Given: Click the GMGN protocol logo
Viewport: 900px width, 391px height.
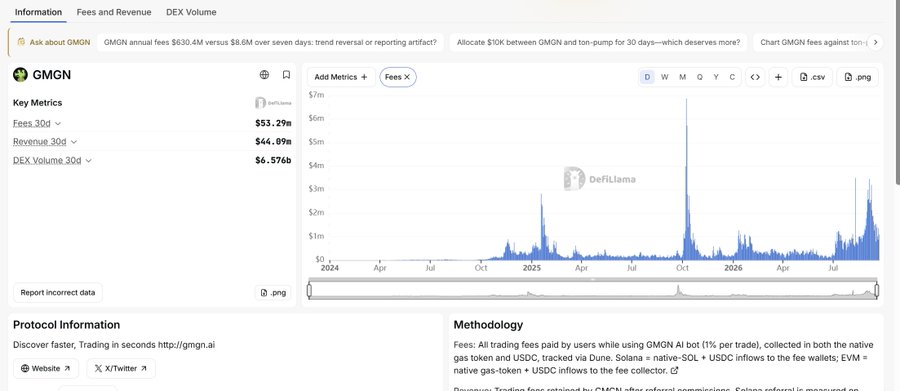Looking at the screenshot, I should click(21, 75).
